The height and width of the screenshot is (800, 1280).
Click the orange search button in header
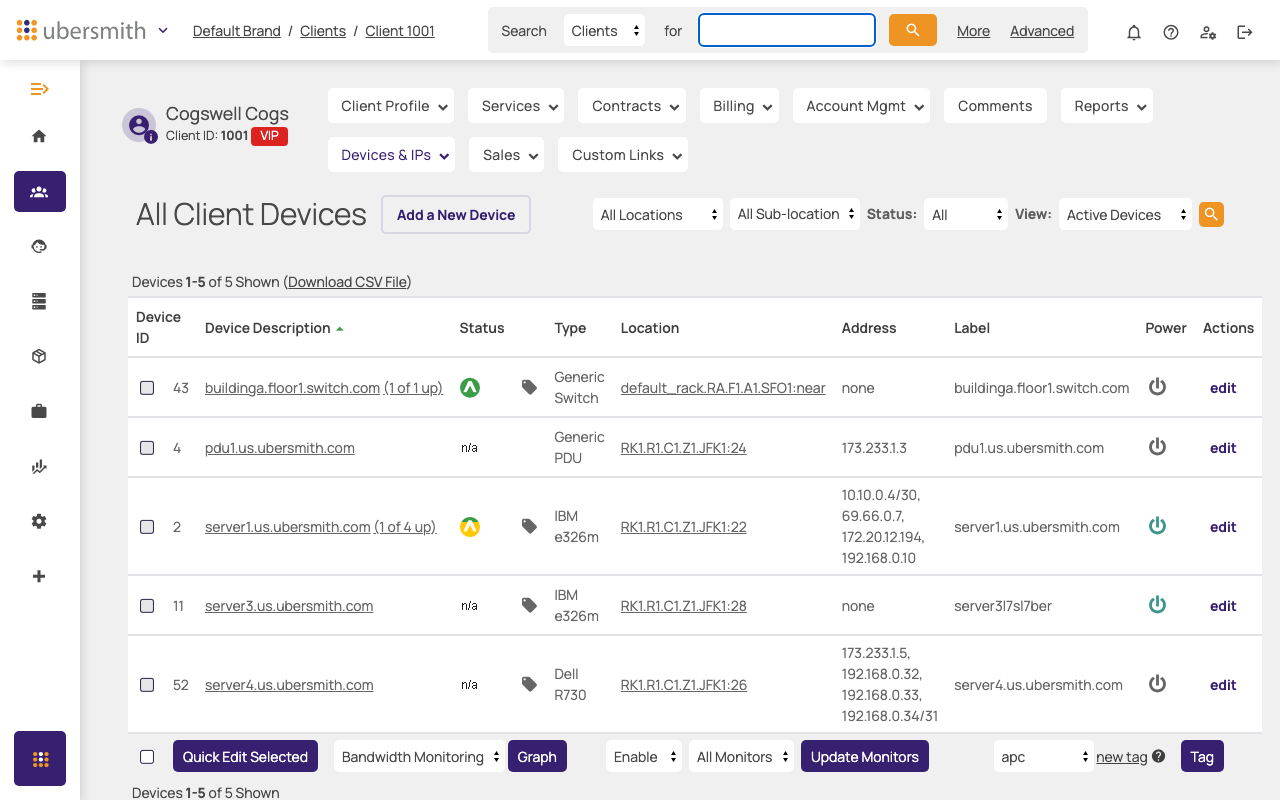click(913, 30)
